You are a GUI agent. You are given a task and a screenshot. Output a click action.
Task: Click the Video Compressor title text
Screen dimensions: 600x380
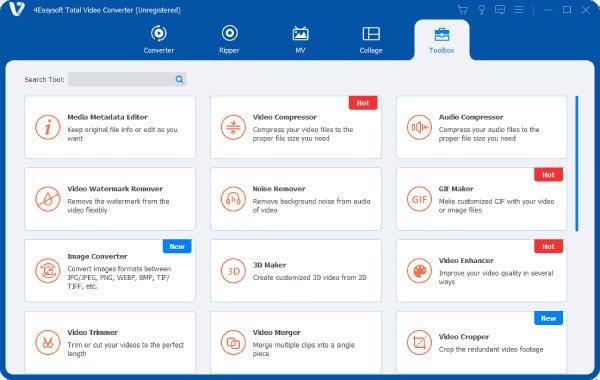(285, 117)
